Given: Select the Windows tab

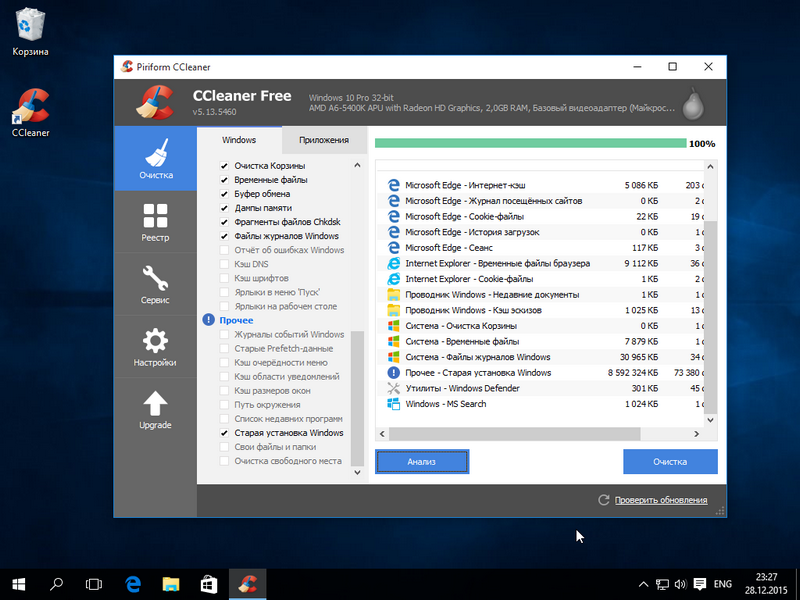Looking at the screenshot, I should pos(239,140).
